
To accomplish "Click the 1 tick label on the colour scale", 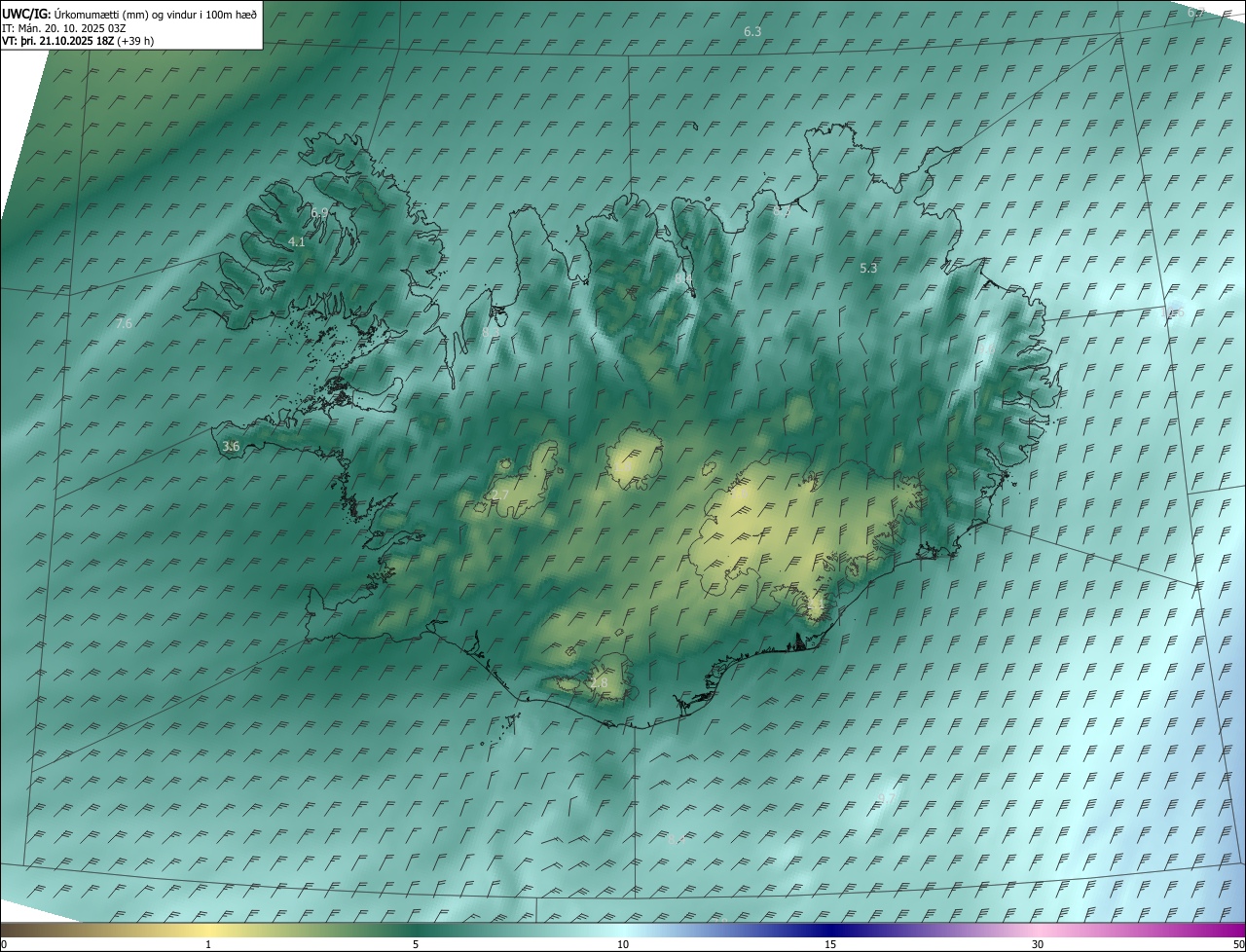I will click(x=208, y=945).
